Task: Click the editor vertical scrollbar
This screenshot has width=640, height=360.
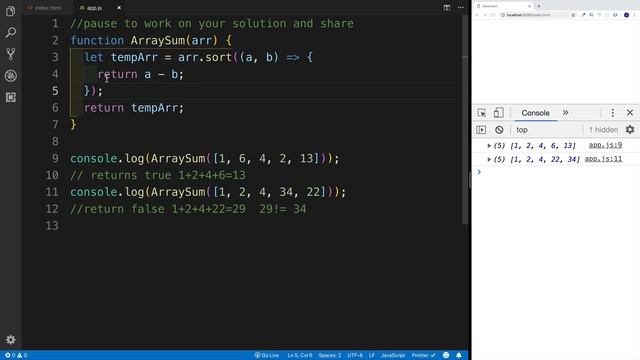Action: (x=465, y=120)
